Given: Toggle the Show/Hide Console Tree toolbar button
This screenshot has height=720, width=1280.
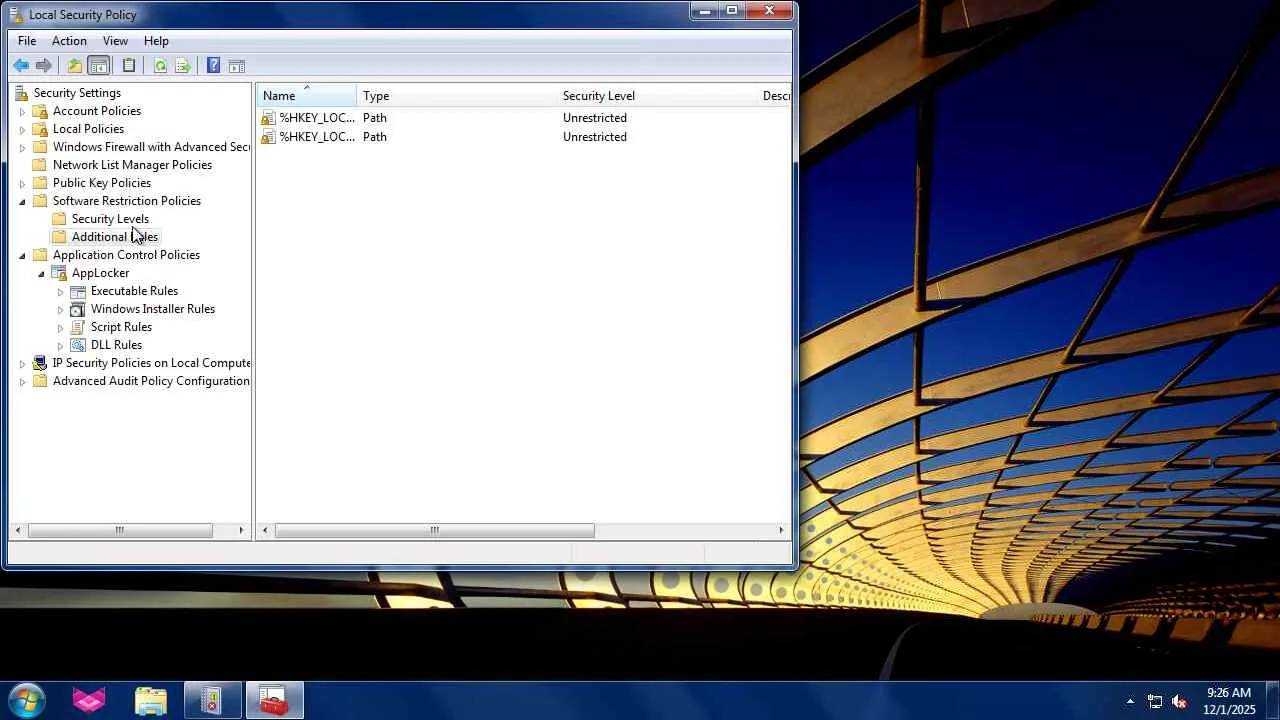Looking at the screenshot, I should tap(98, 66).
